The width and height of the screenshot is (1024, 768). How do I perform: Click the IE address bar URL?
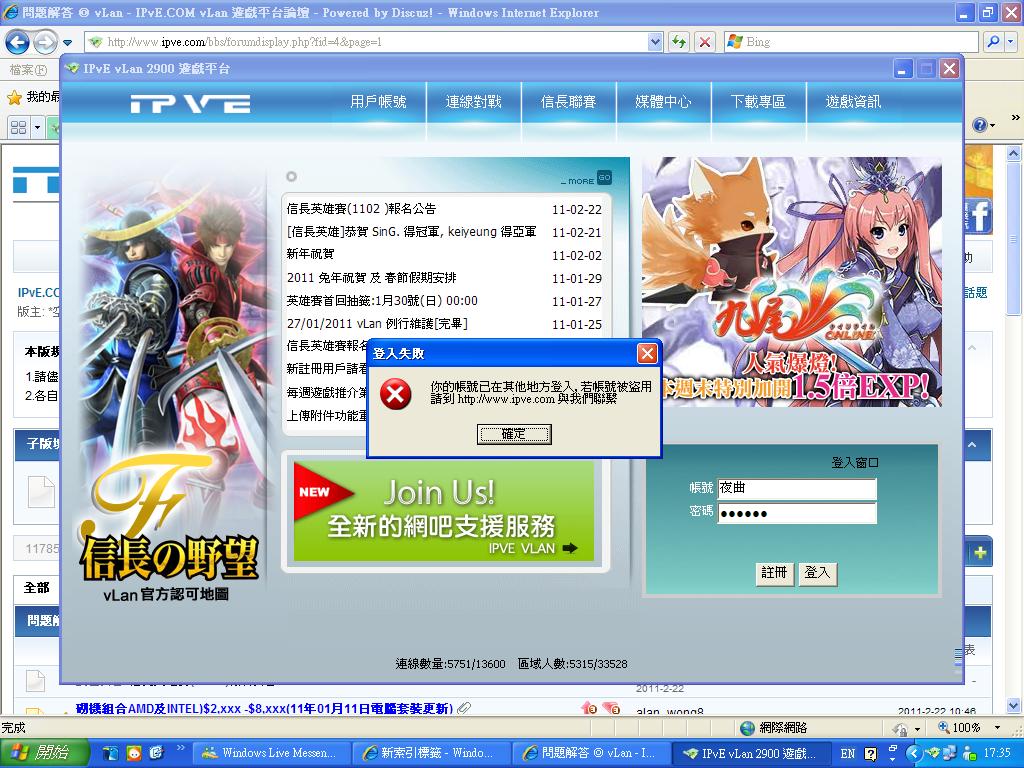(244, 42)
